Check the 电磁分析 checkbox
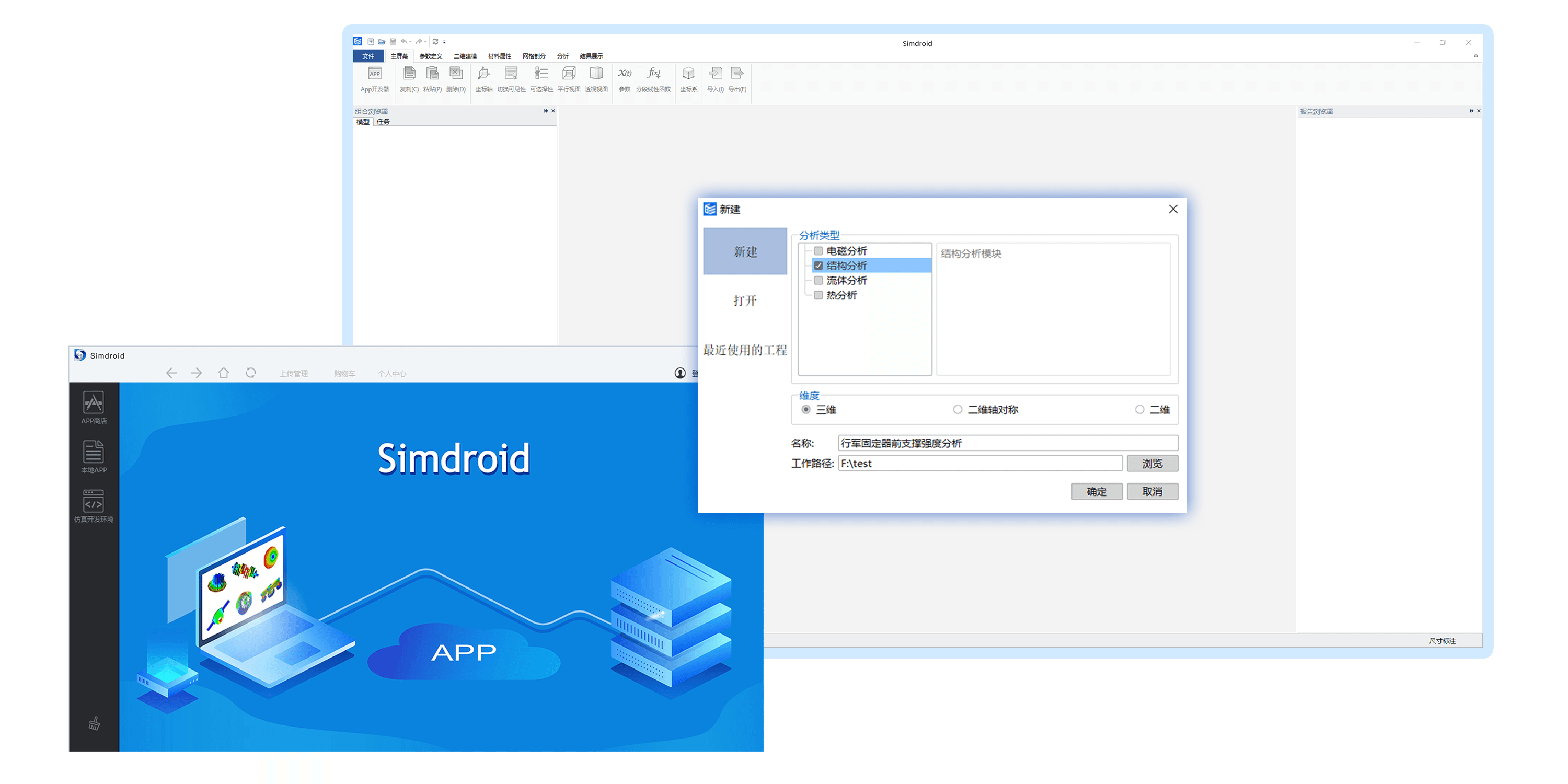Screen dimensions: 1568x784 [x=818, y=251]
